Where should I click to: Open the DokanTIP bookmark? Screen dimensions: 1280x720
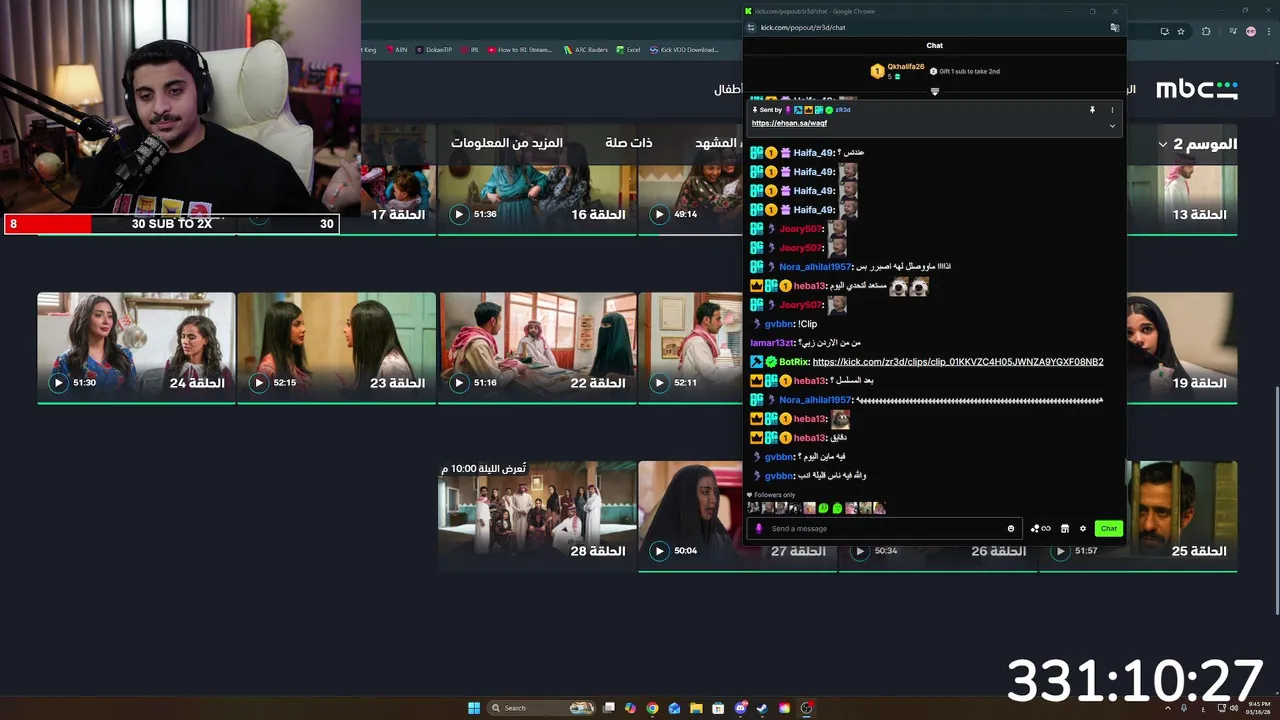pyautogui.click(x=434, y=49)
